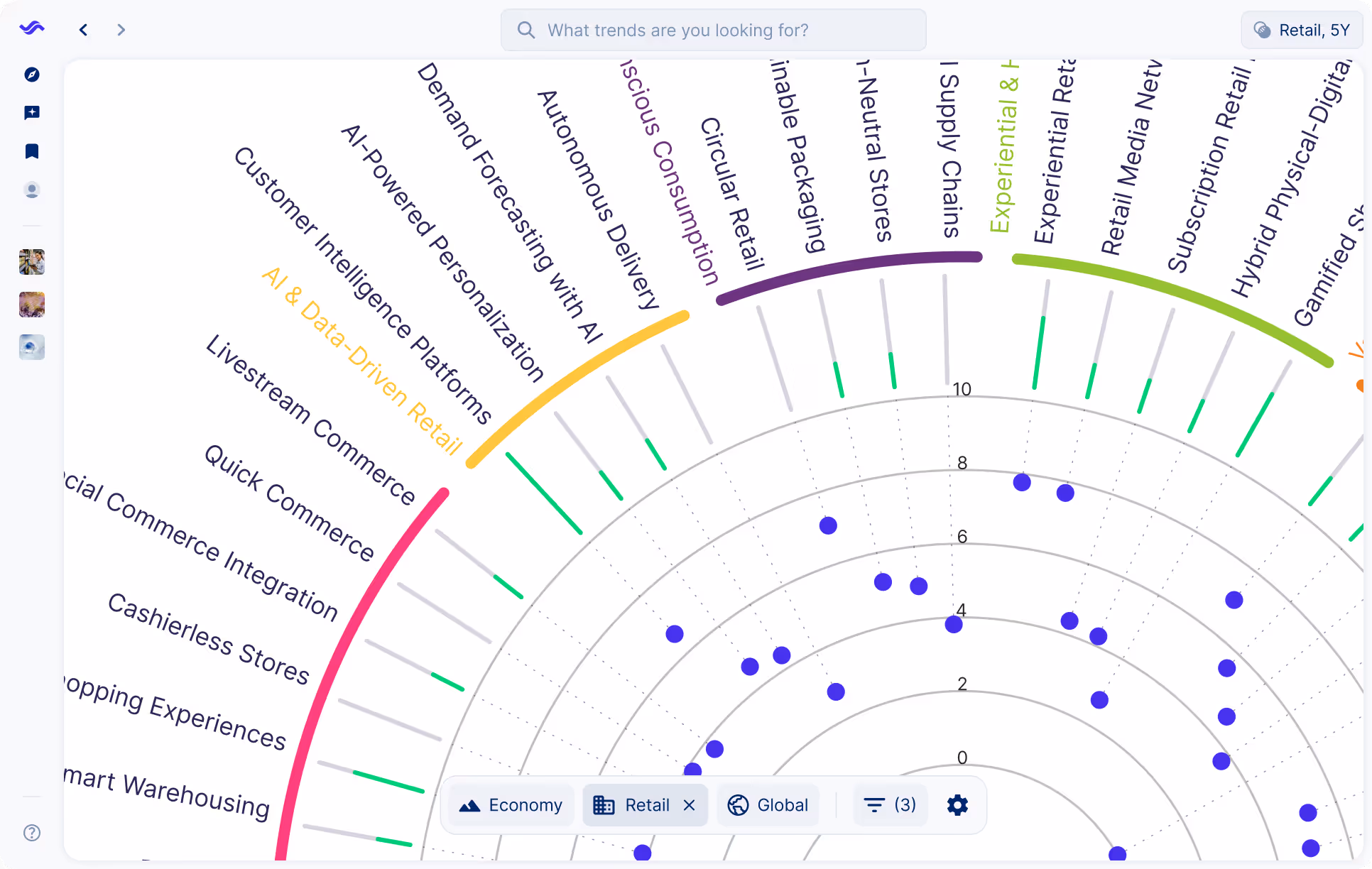Open the Economy filter chip

[511, 805]
